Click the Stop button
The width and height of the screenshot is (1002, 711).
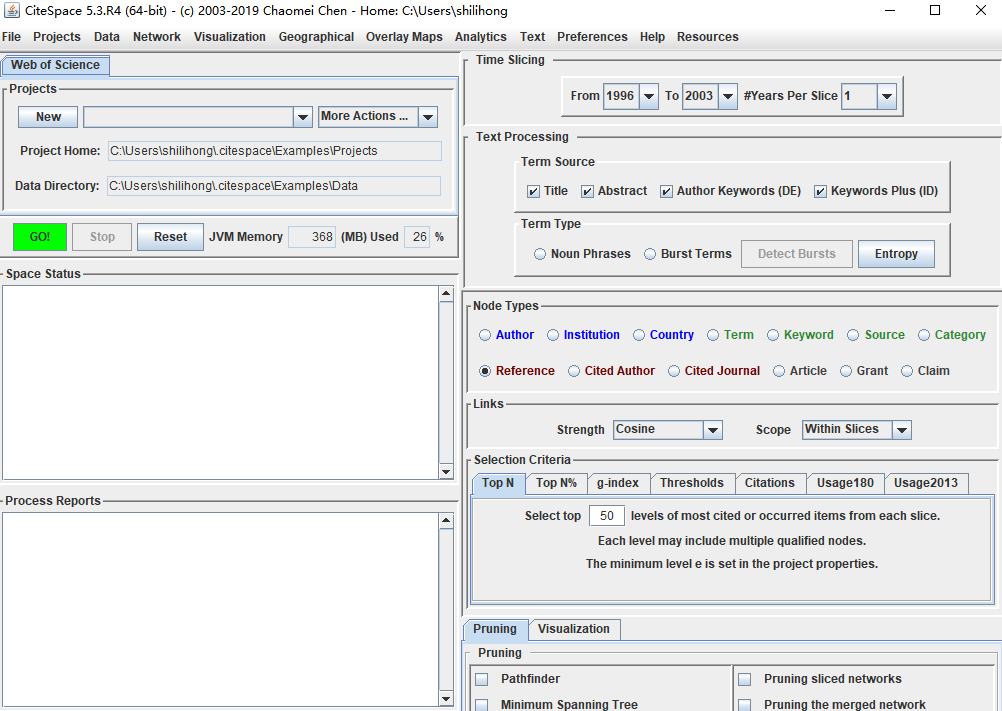coord(102,237)
